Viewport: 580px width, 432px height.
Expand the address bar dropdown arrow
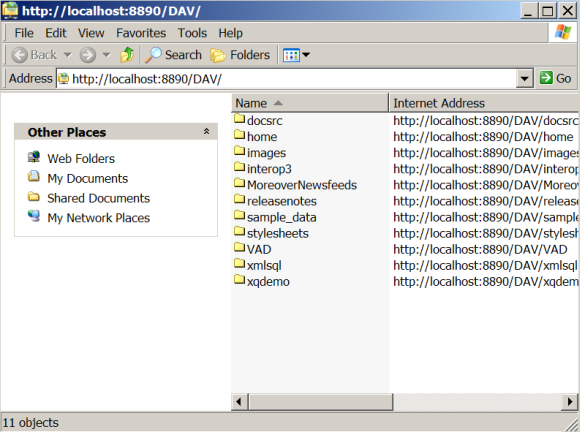[x=525, y=78]
